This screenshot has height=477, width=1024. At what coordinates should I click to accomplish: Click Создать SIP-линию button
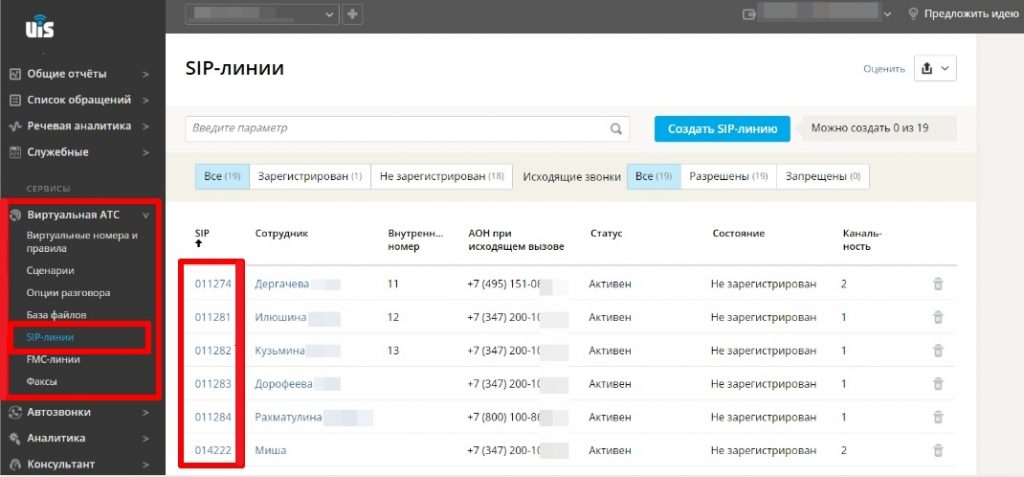pyautogui.click(x=722, y=129)
